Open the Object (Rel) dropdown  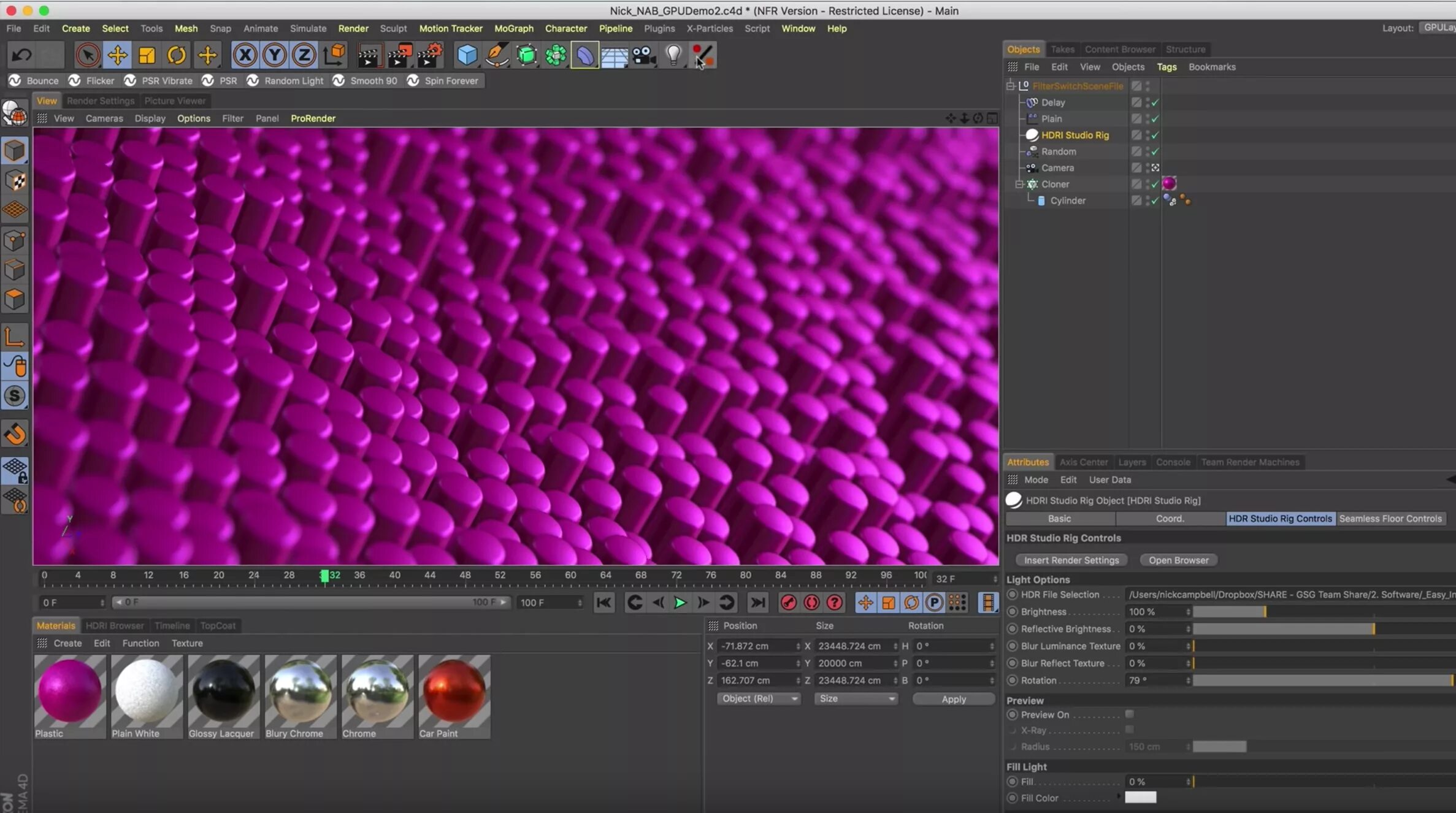(x=758, y=699)
